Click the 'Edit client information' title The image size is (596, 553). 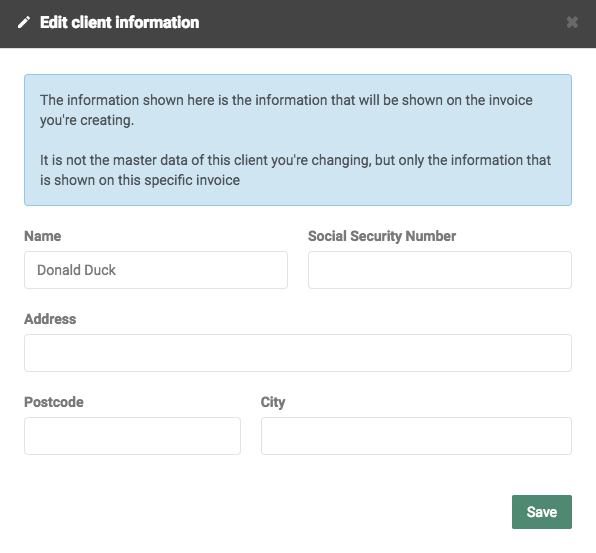[x=119, y=22]
